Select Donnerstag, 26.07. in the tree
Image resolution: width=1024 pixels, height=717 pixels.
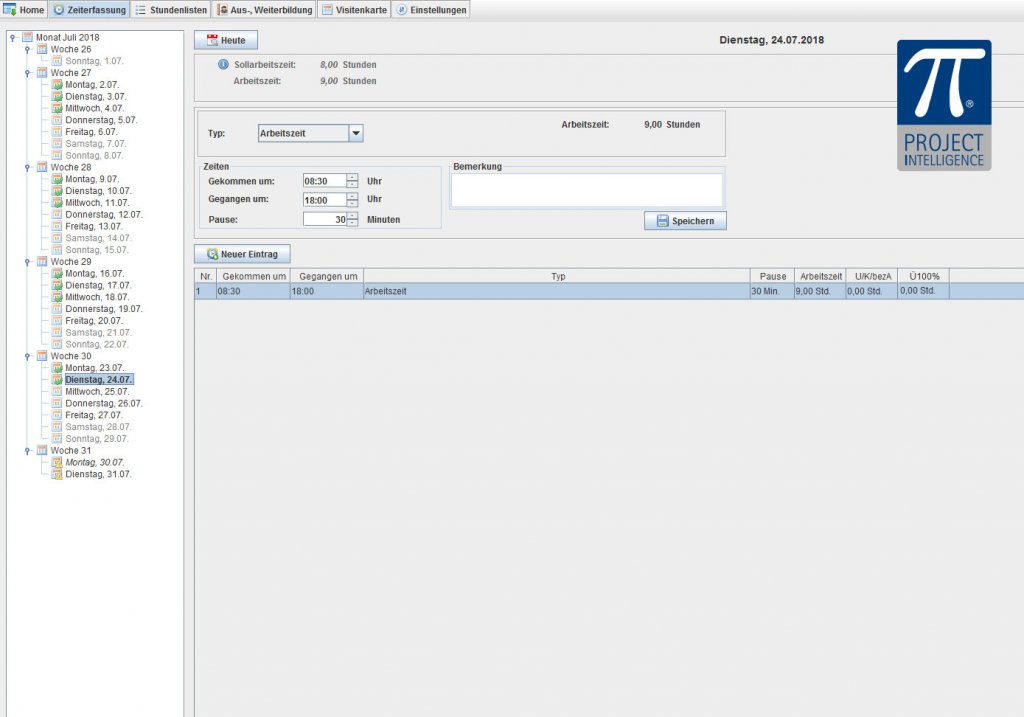103,404
